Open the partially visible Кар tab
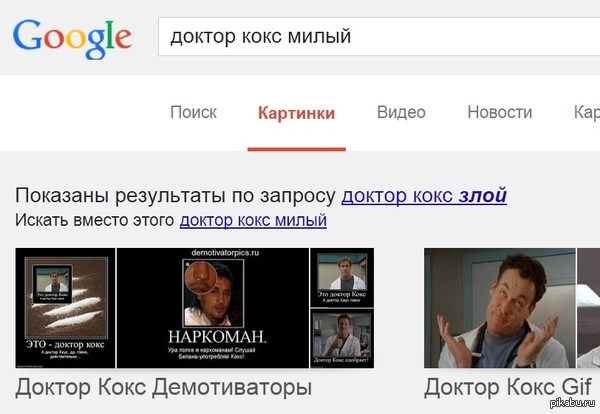Screen dimensions: 600x414 click(587, 112)
